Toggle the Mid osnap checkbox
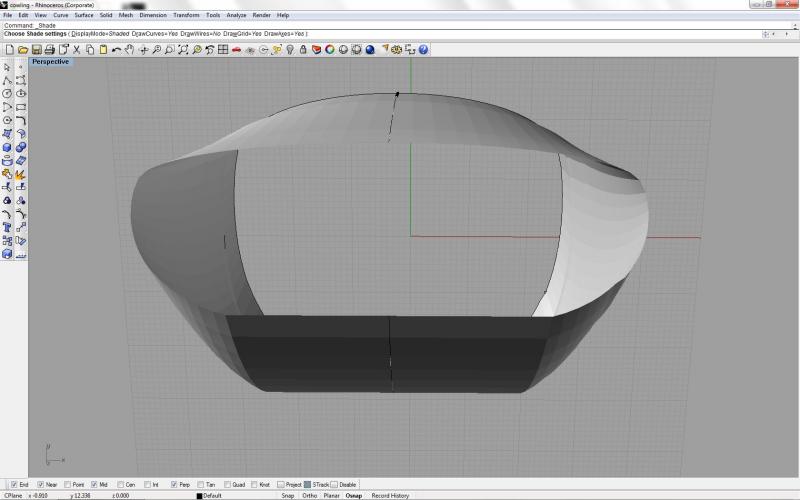The height and width of the screenshot is (500, 800). point(94,485)
